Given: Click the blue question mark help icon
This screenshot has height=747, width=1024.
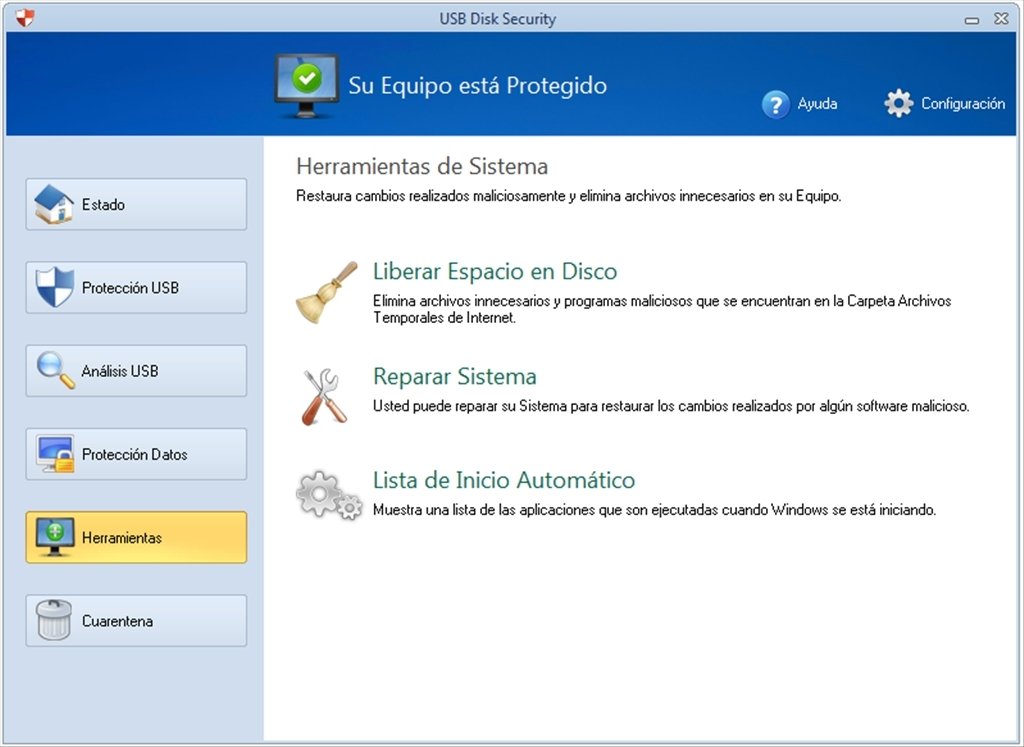Looking at the screenshot, I should [776, 104].
